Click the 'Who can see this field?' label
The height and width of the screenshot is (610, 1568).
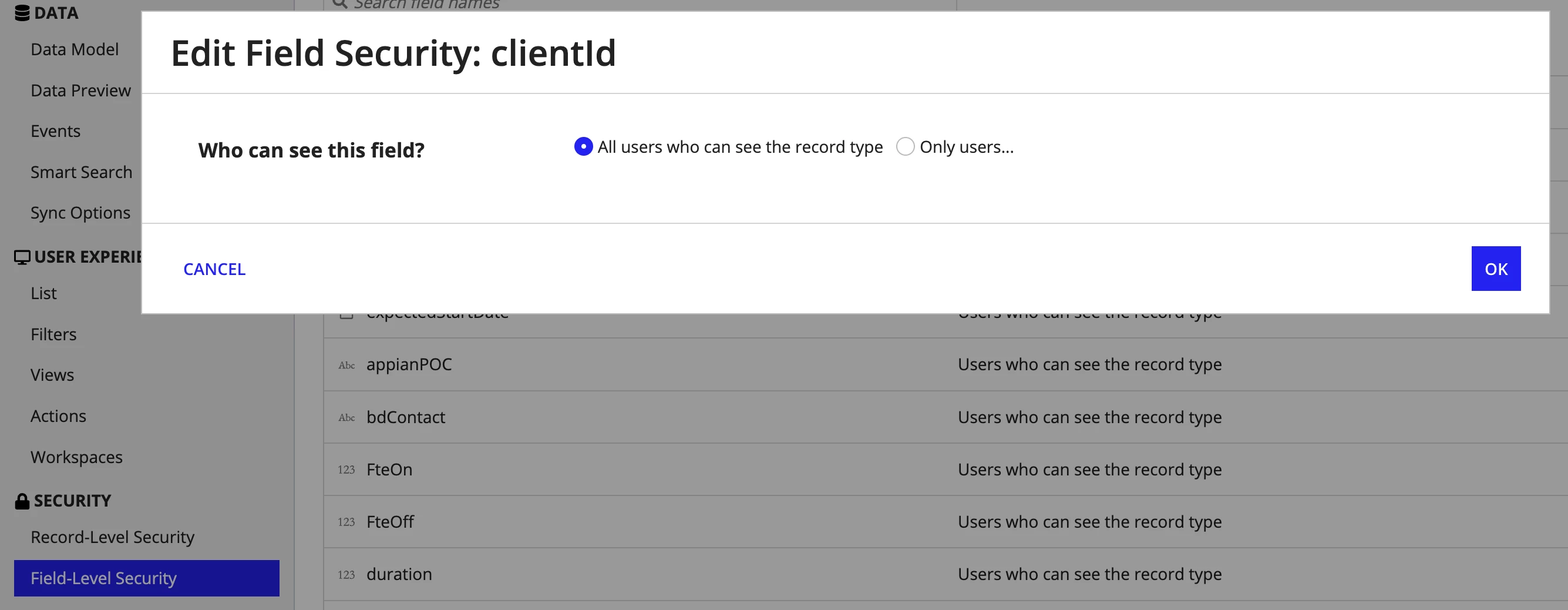311,150
